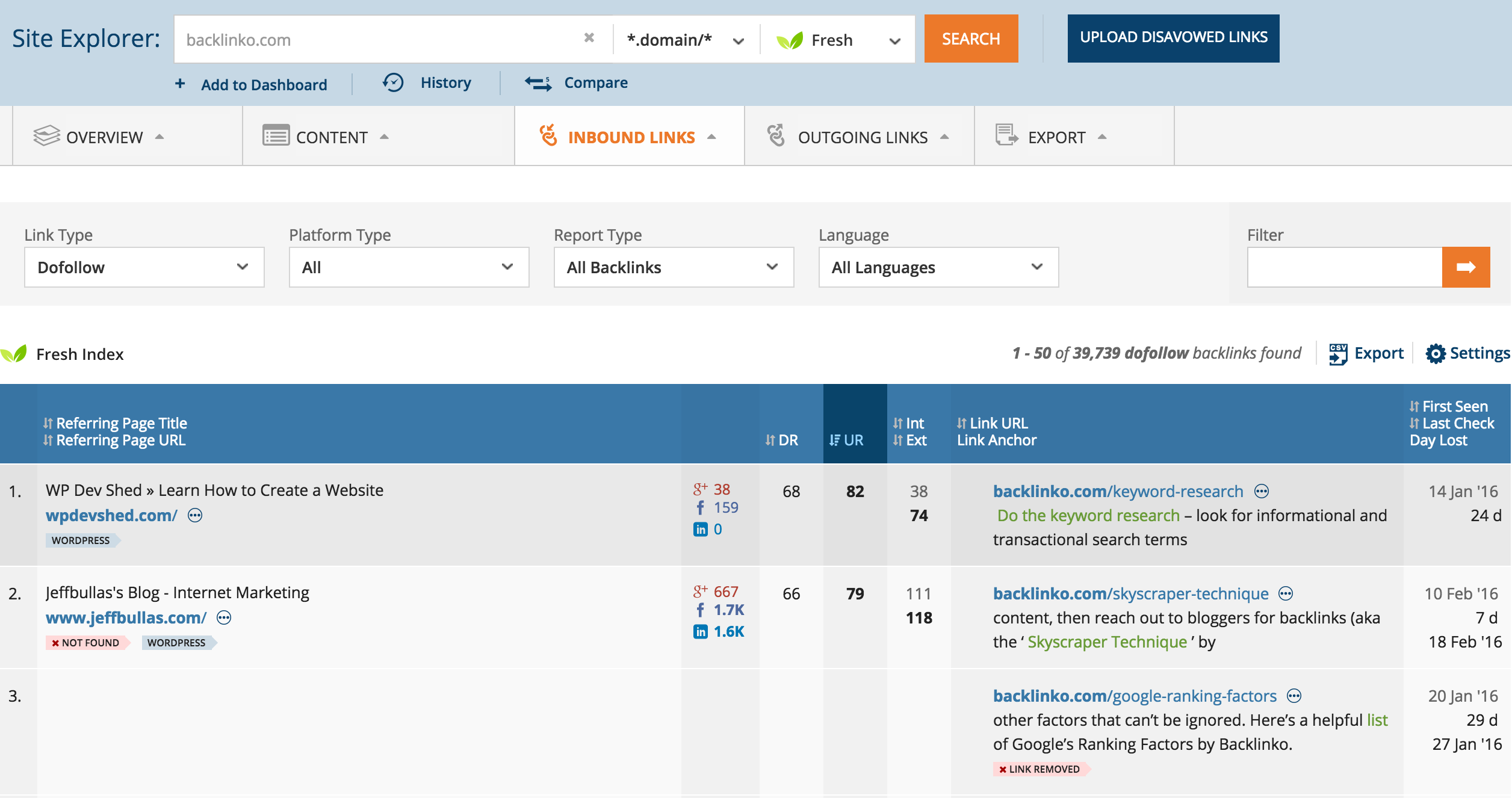Click the Content list icon
Screen dimensions: 1512x798
click(276, 135)
